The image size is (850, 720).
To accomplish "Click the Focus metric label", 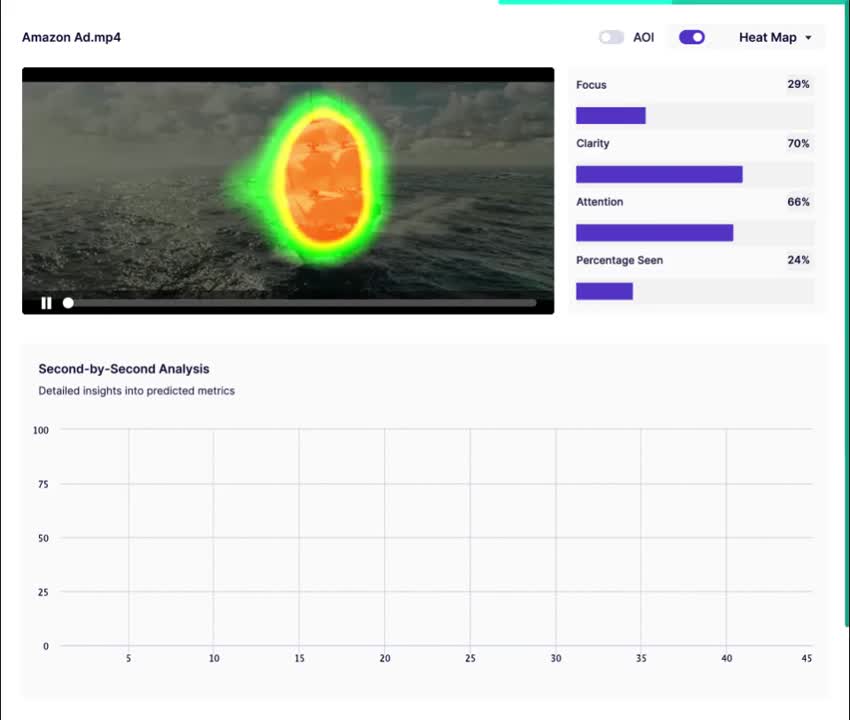I will click(x=591, y=85).
